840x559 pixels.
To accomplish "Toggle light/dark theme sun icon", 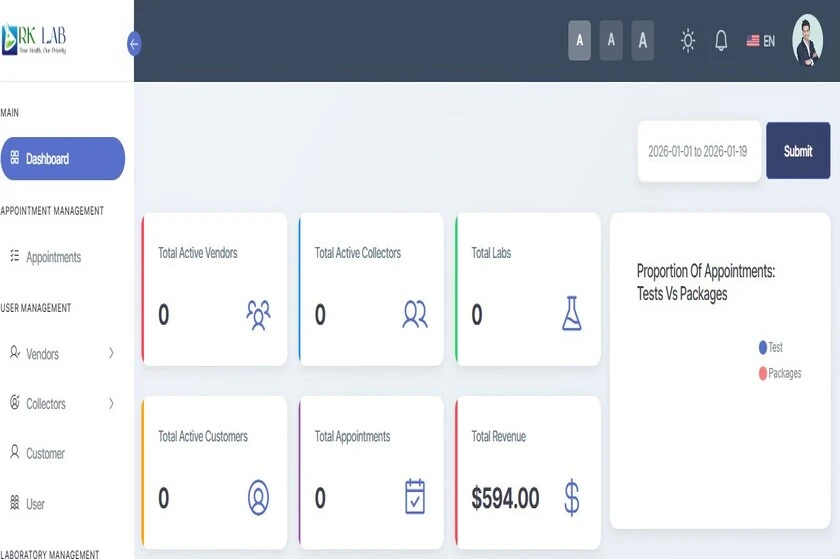I will pyautogui.click(x=688, y=41).
